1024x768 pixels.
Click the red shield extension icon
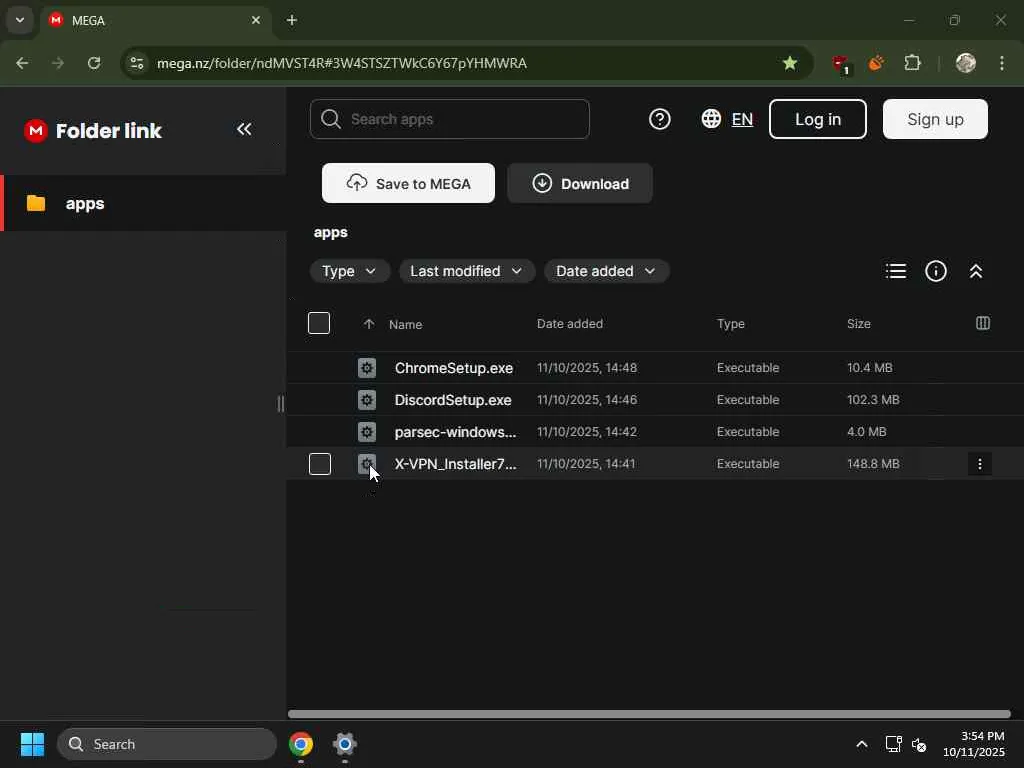tap(840, 63)
